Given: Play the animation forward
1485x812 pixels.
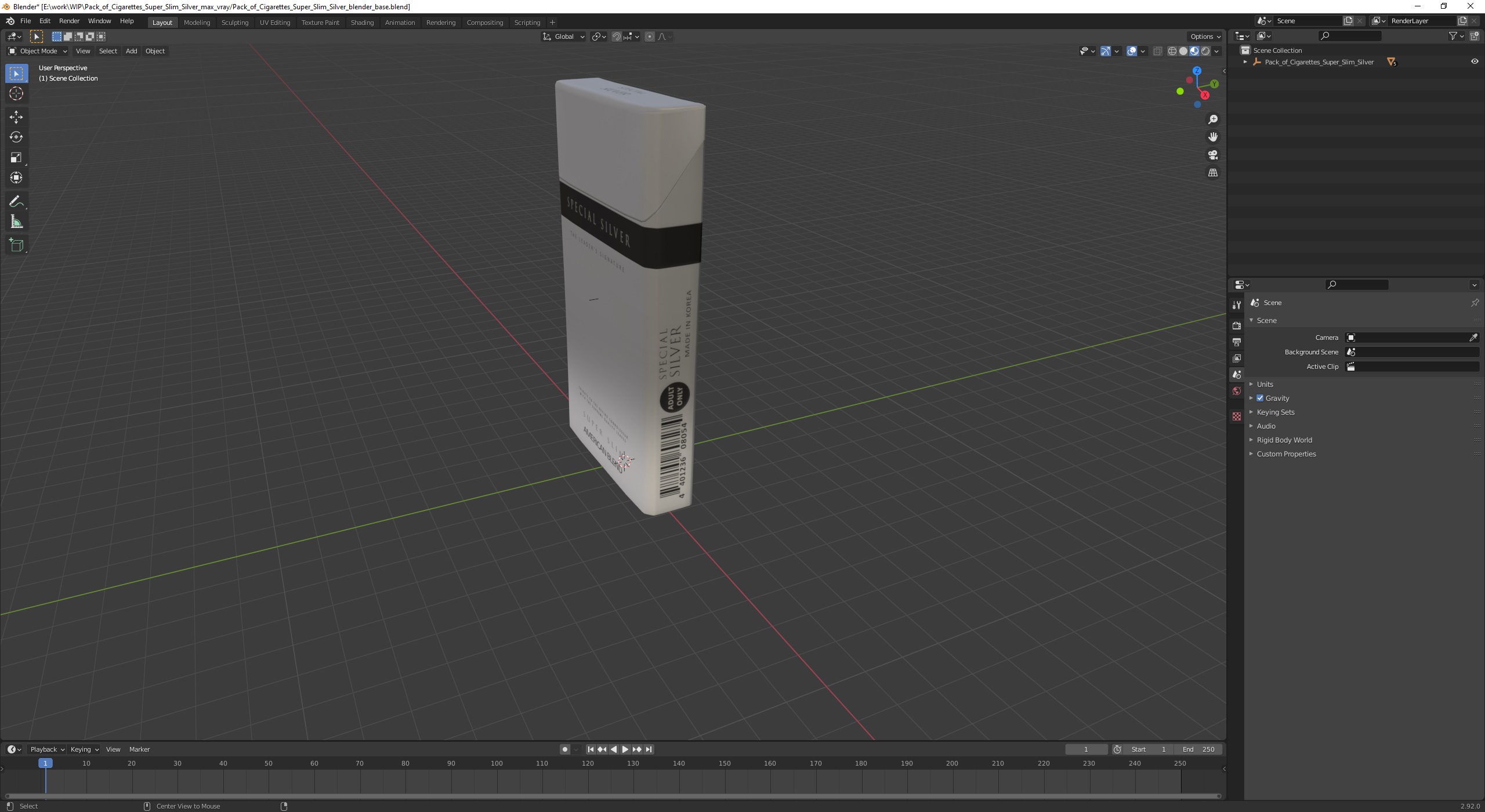Looking at the screenshot, I should click(625, 749).
